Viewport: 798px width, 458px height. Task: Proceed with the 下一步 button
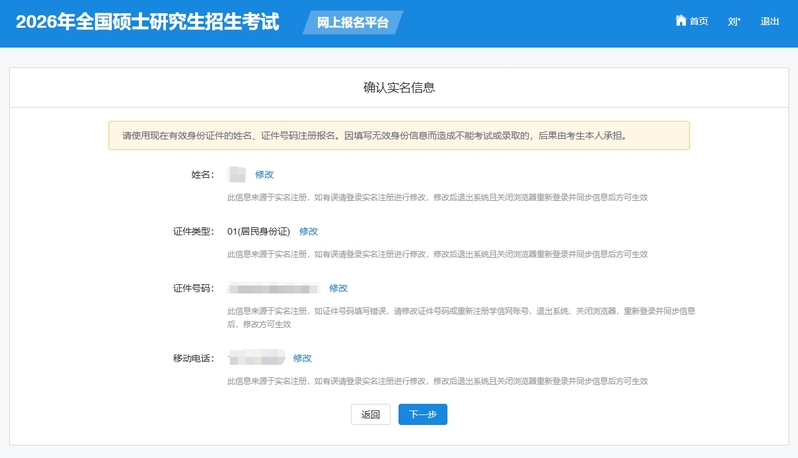point(422,414)
